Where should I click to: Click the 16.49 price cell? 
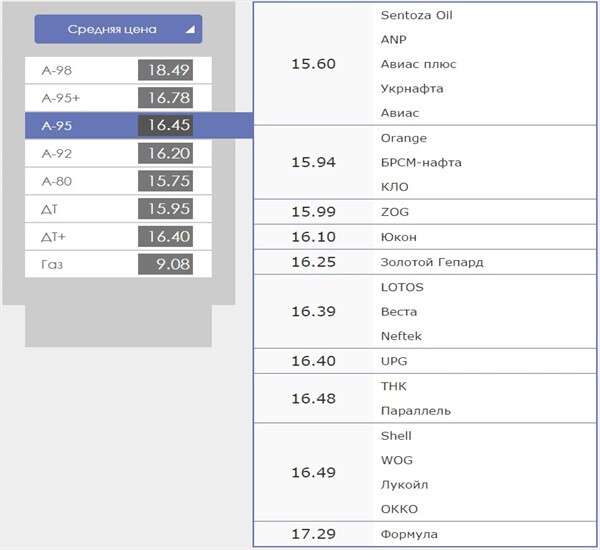[313, 473]
